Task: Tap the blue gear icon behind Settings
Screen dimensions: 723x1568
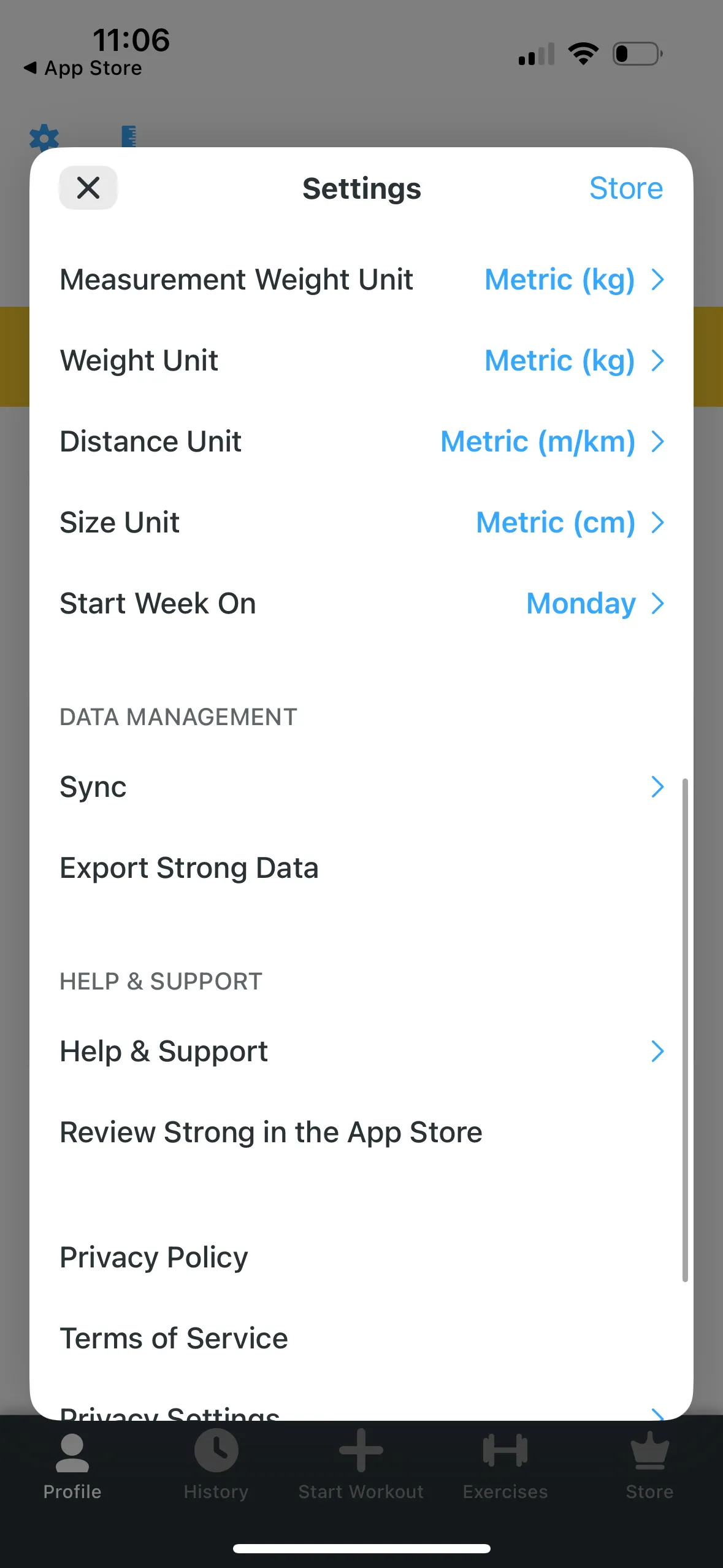Action: pos(44,137)
